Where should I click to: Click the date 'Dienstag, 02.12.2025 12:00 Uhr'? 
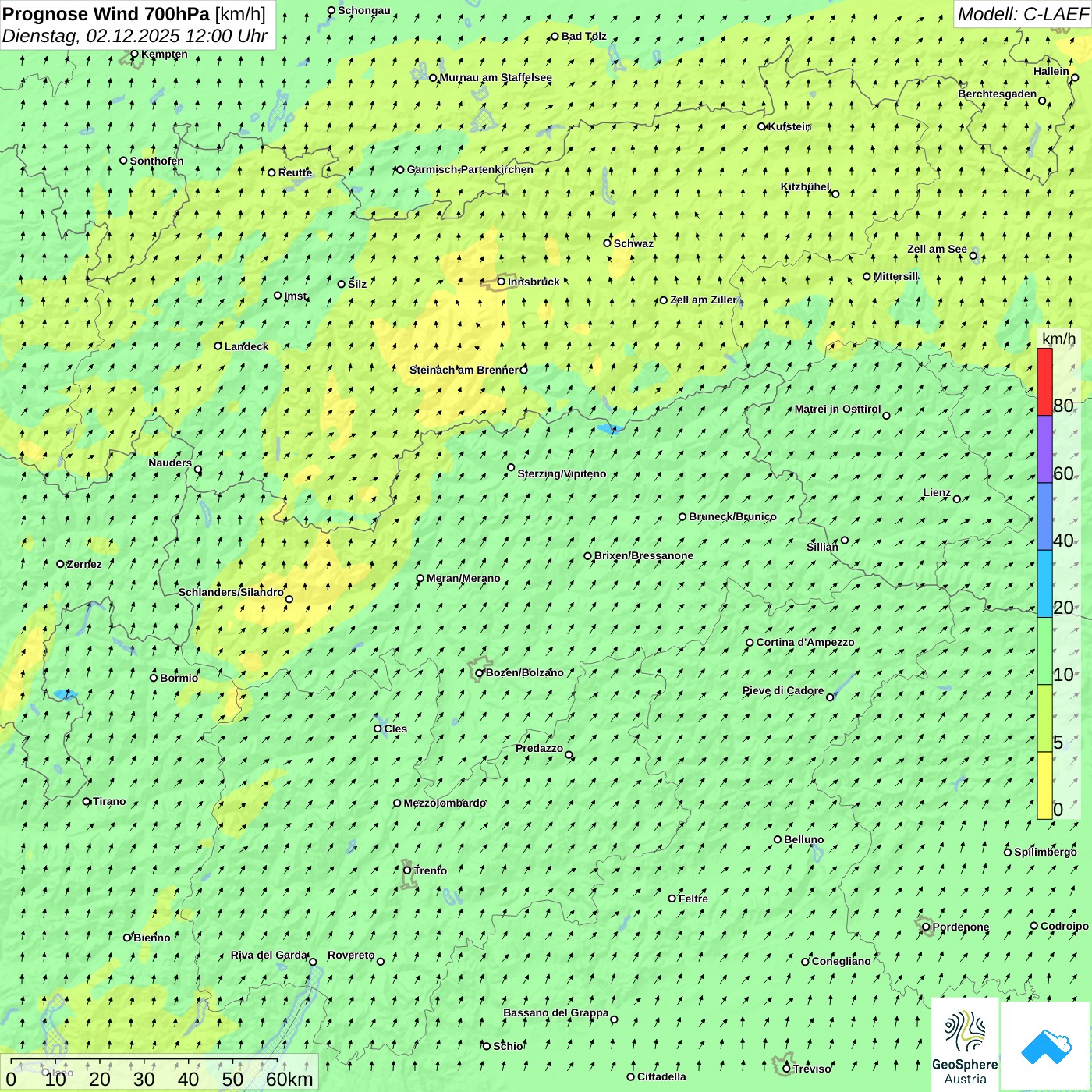tap(134, 36)
